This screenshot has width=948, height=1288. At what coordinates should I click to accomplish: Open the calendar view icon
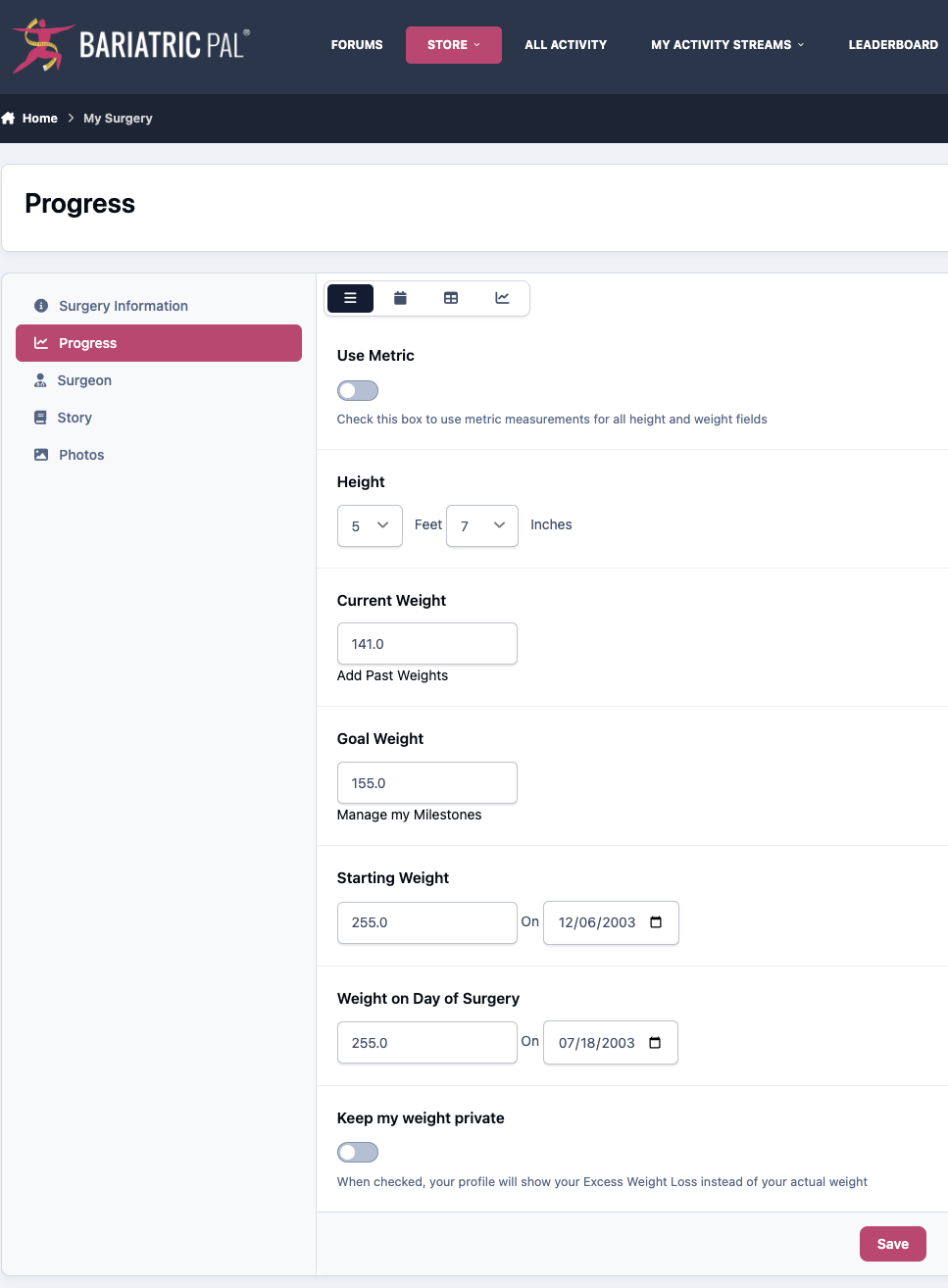400,298
